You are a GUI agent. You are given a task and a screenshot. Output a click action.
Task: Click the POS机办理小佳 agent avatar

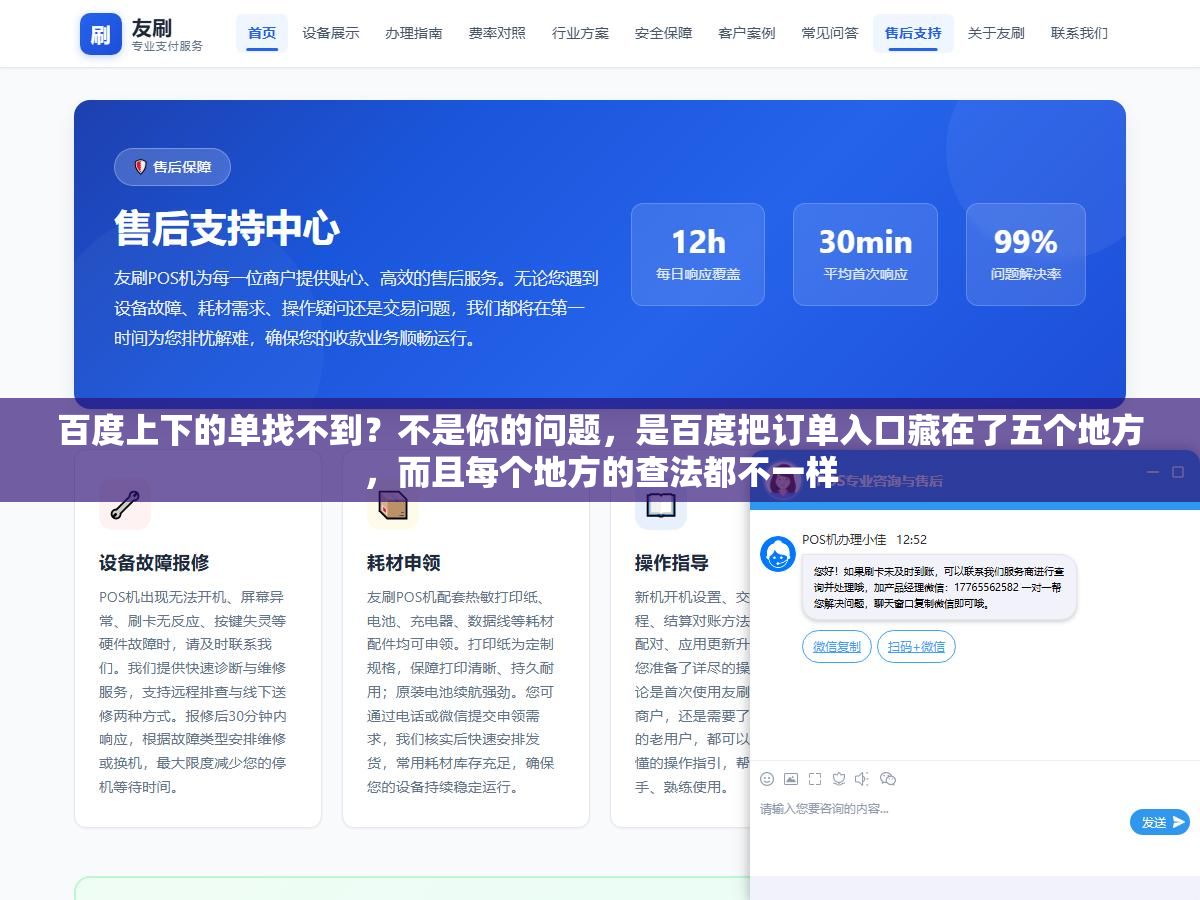778,554
